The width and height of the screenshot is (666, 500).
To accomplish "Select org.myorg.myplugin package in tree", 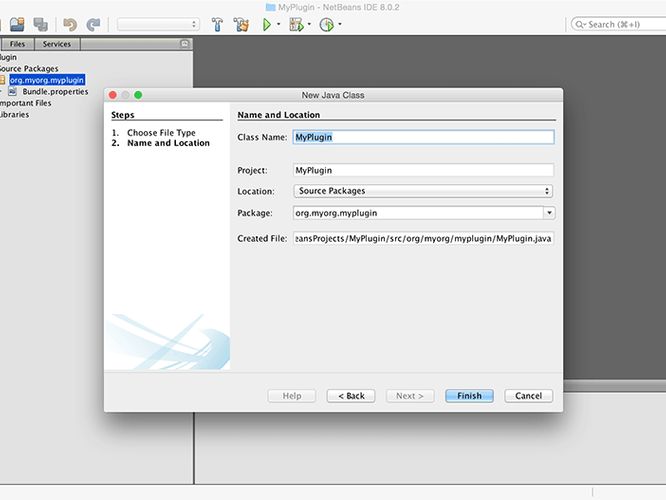I will point(47,80).
